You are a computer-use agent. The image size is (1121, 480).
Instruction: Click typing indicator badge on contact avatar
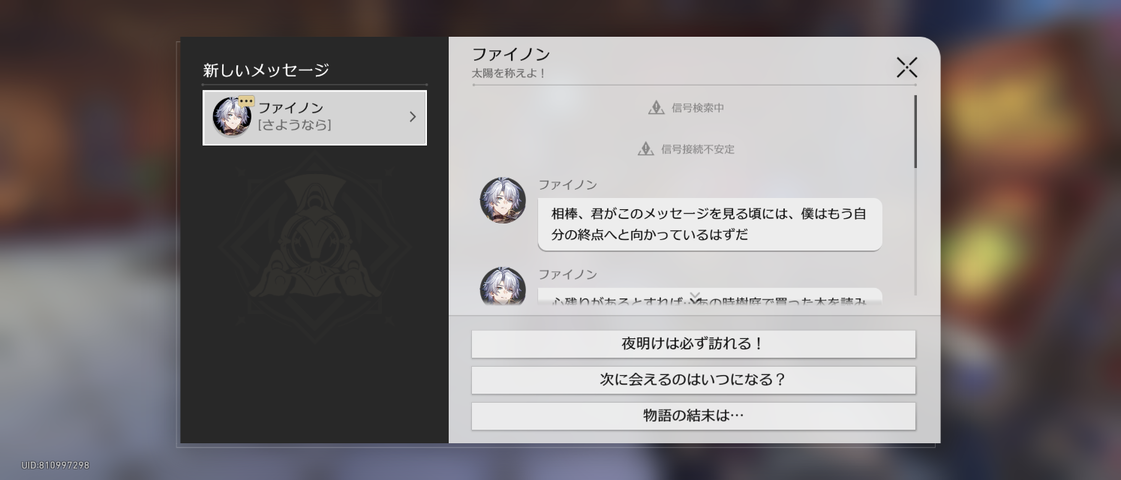[x=247, y=102]
